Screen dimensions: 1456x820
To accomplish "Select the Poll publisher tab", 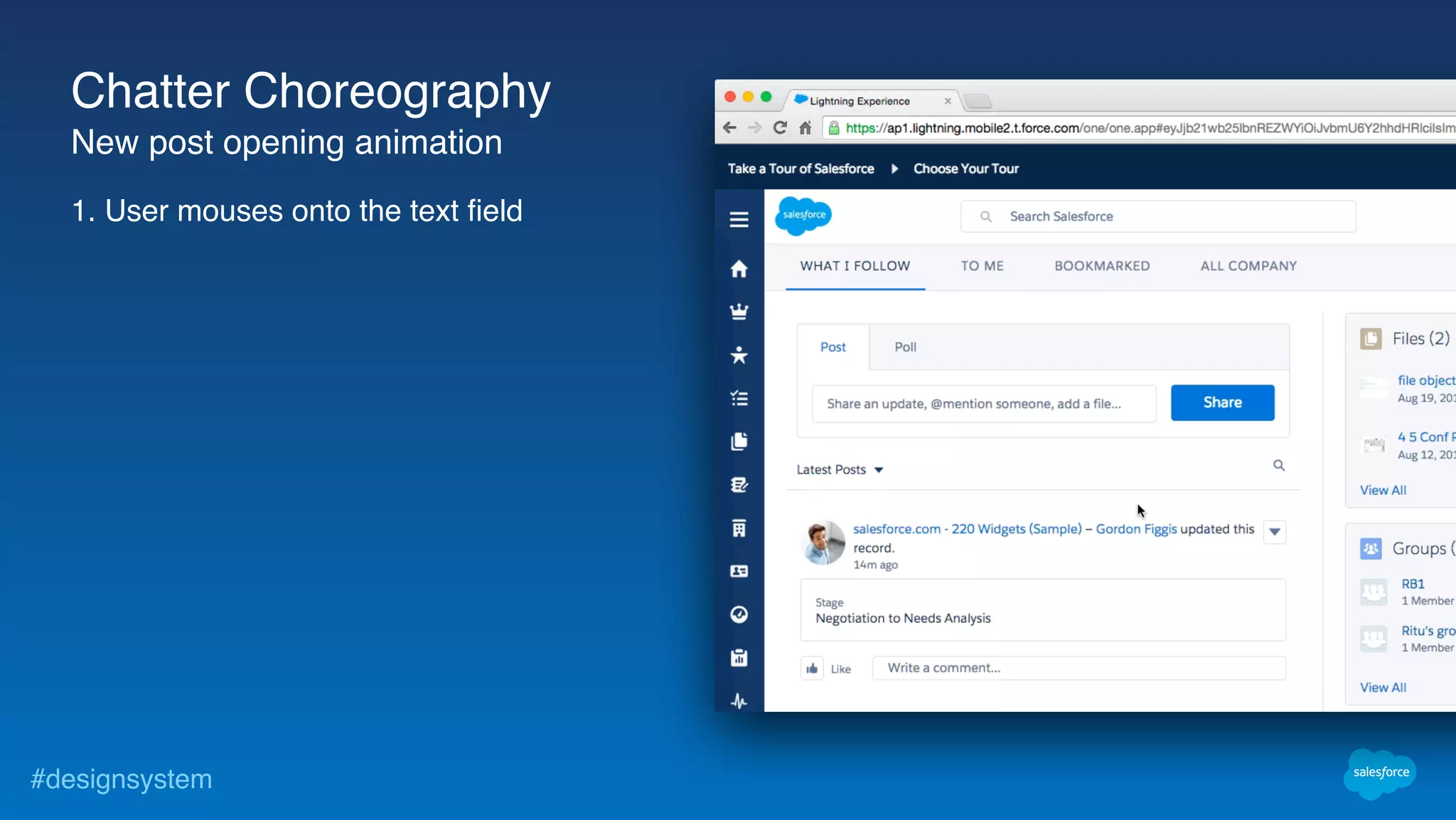I will (x=905, y=347).
